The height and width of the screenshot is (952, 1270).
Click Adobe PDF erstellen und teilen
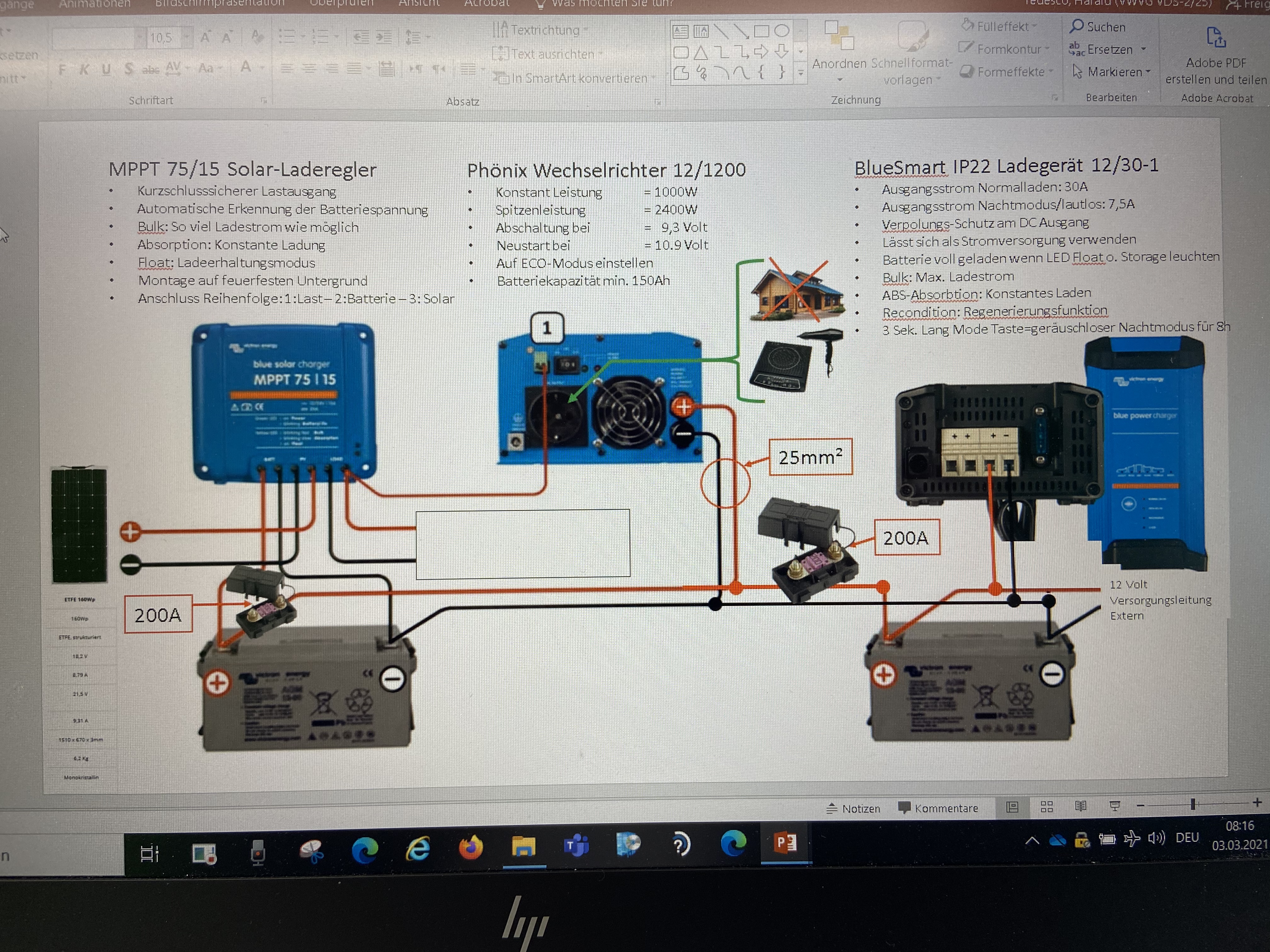click(x=1216, y=56)
